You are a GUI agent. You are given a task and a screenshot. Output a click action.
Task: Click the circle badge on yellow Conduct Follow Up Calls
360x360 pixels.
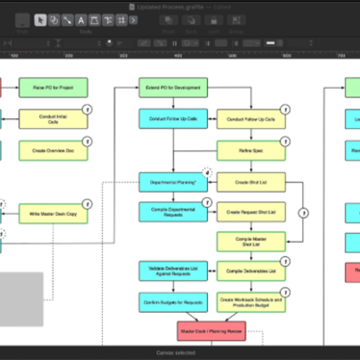click(285, 109)
